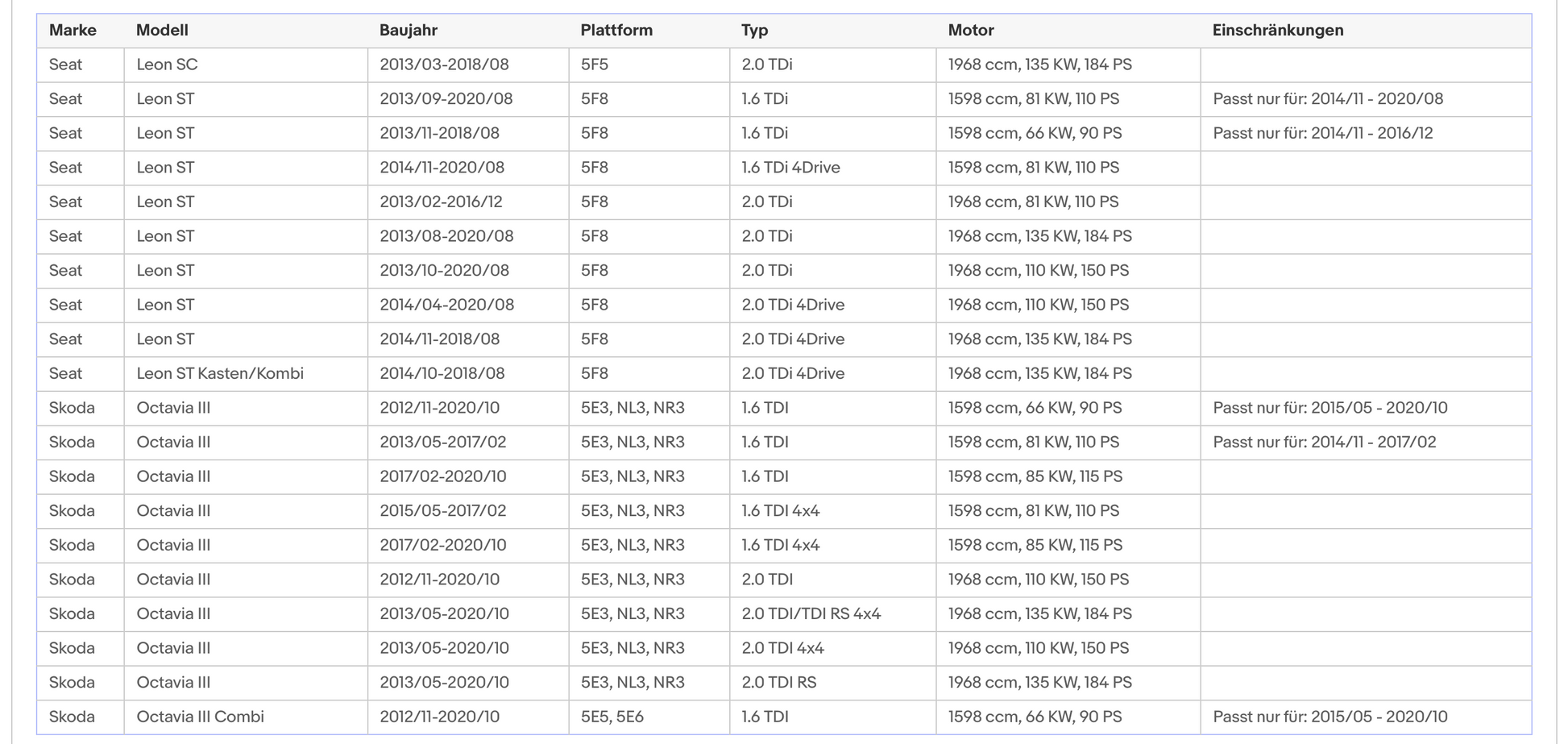Screen dimensions: 1568x744
Task: Click the 2015/05-2017/02 Baujahr cell
Action: (468, 510)
